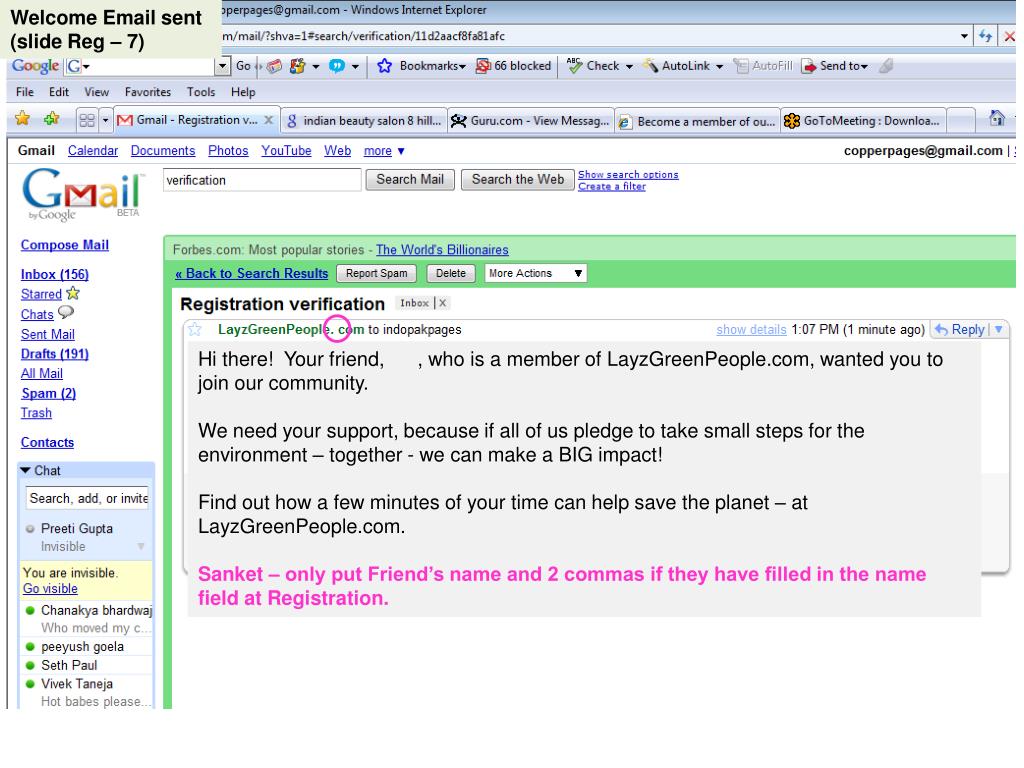This screenshot has width=1024, height=768.
Task: Close the Gmail Registration tab with x
Action: tap(268, 120)
